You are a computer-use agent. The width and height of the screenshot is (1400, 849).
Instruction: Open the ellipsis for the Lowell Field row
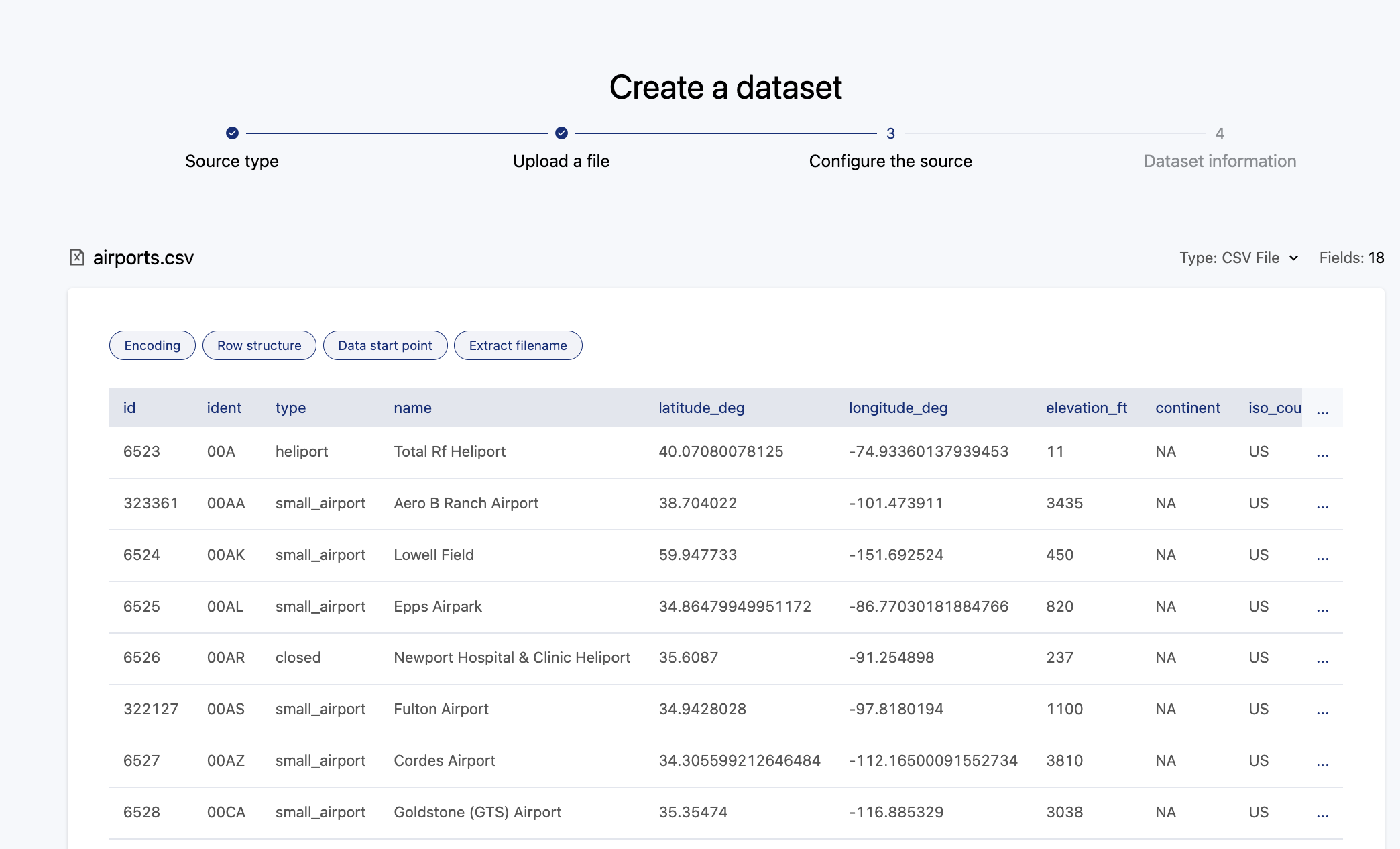1322,556
